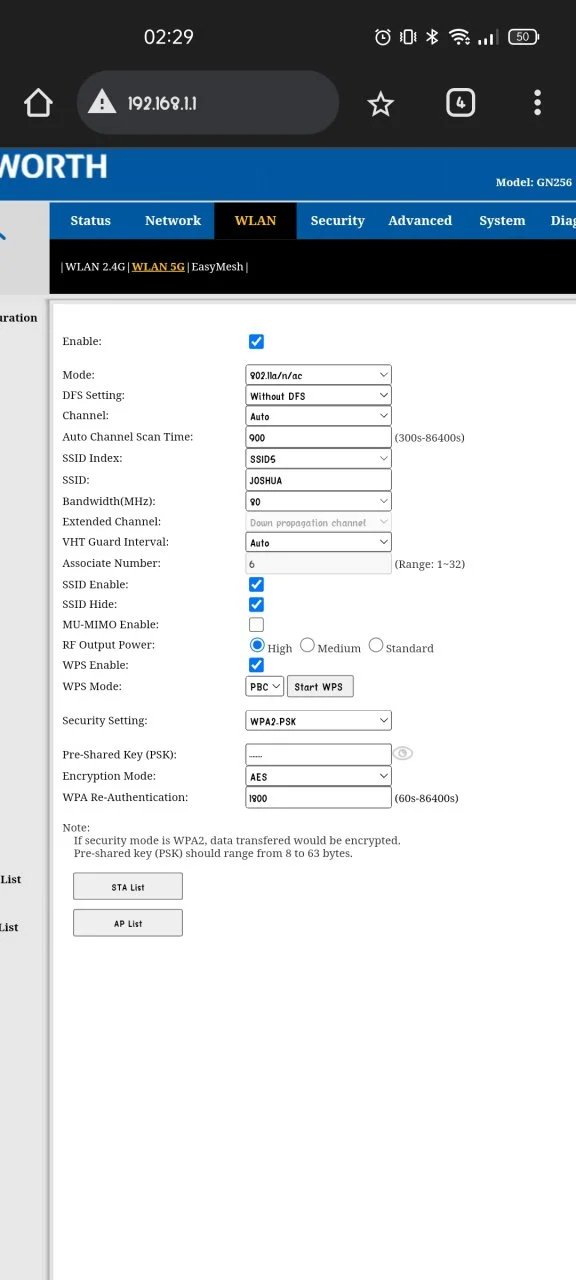Image resolution: width=576 pixels, height=1280 pixels.
Task: Select Medium RF output power
Action: 307,645
